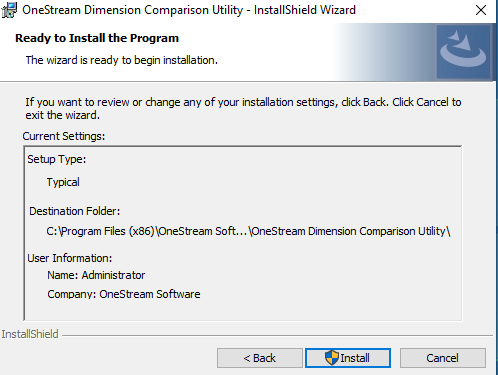Click the window title text
Image resolution: width=498 pixels, height=375 pixels.
click(x=189, y=10)
